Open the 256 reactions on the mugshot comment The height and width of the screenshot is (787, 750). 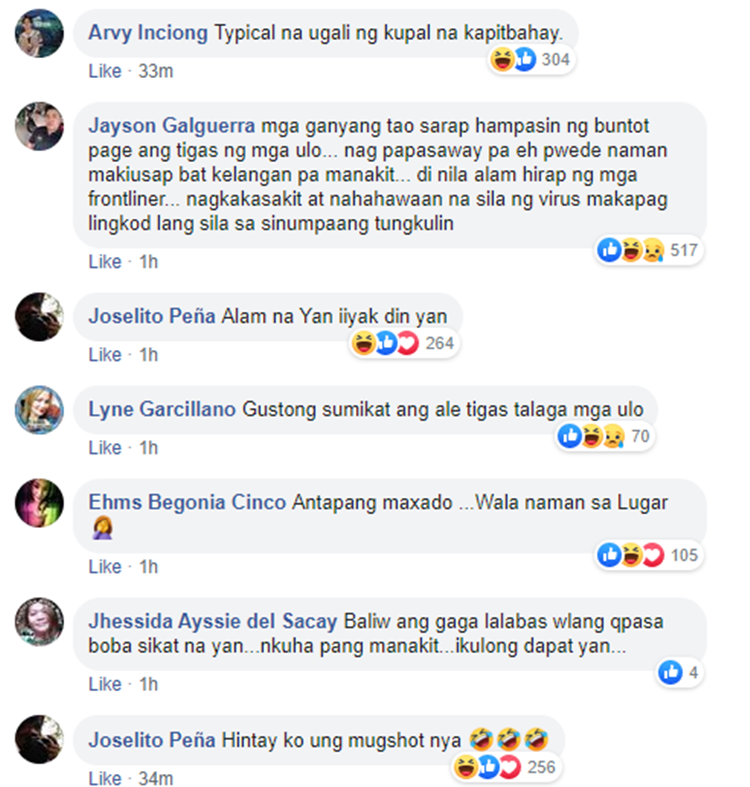pos(506,767)
